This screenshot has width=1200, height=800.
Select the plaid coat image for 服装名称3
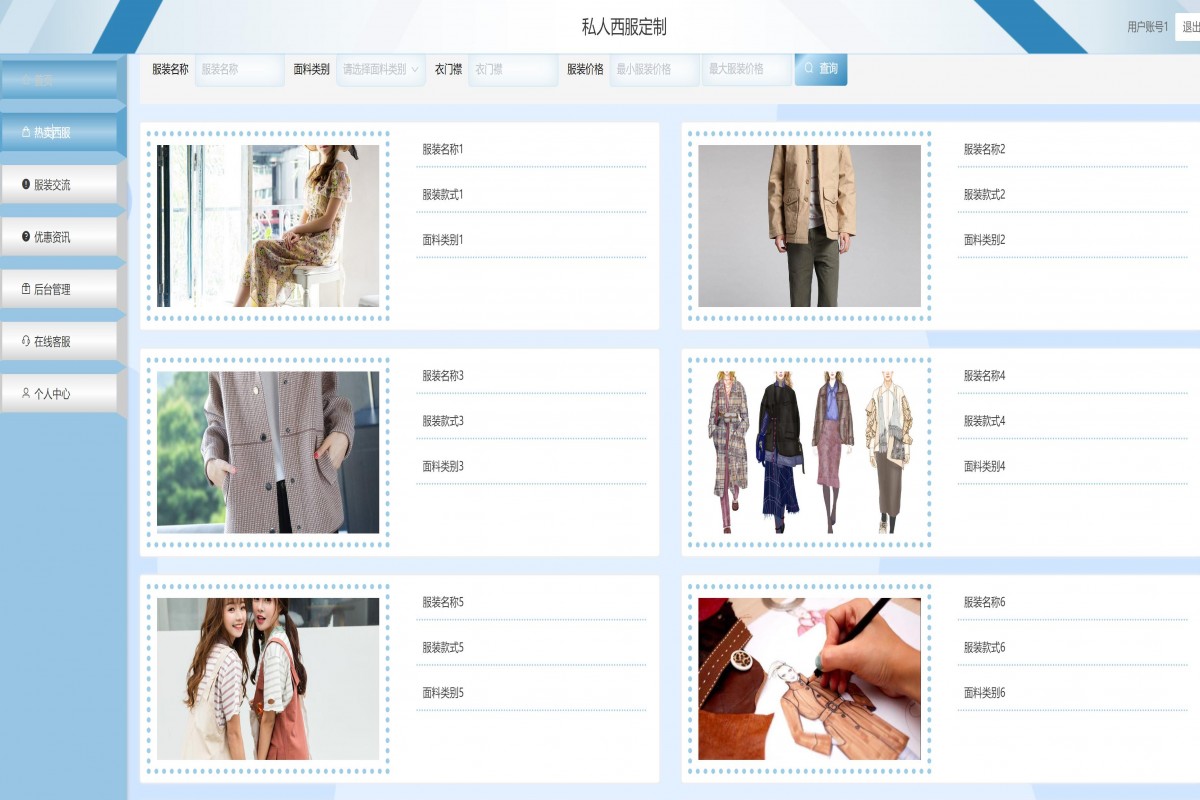[x=268, y=452]
